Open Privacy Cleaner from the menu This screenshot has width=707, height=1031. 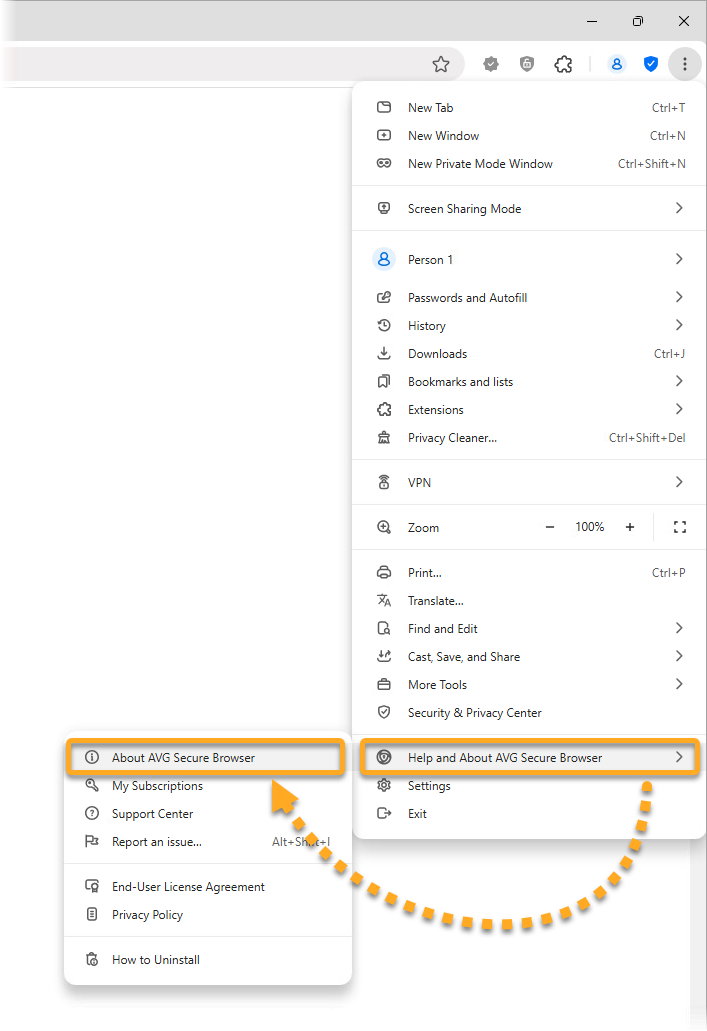pyautogui.click(x=452, y=438)
